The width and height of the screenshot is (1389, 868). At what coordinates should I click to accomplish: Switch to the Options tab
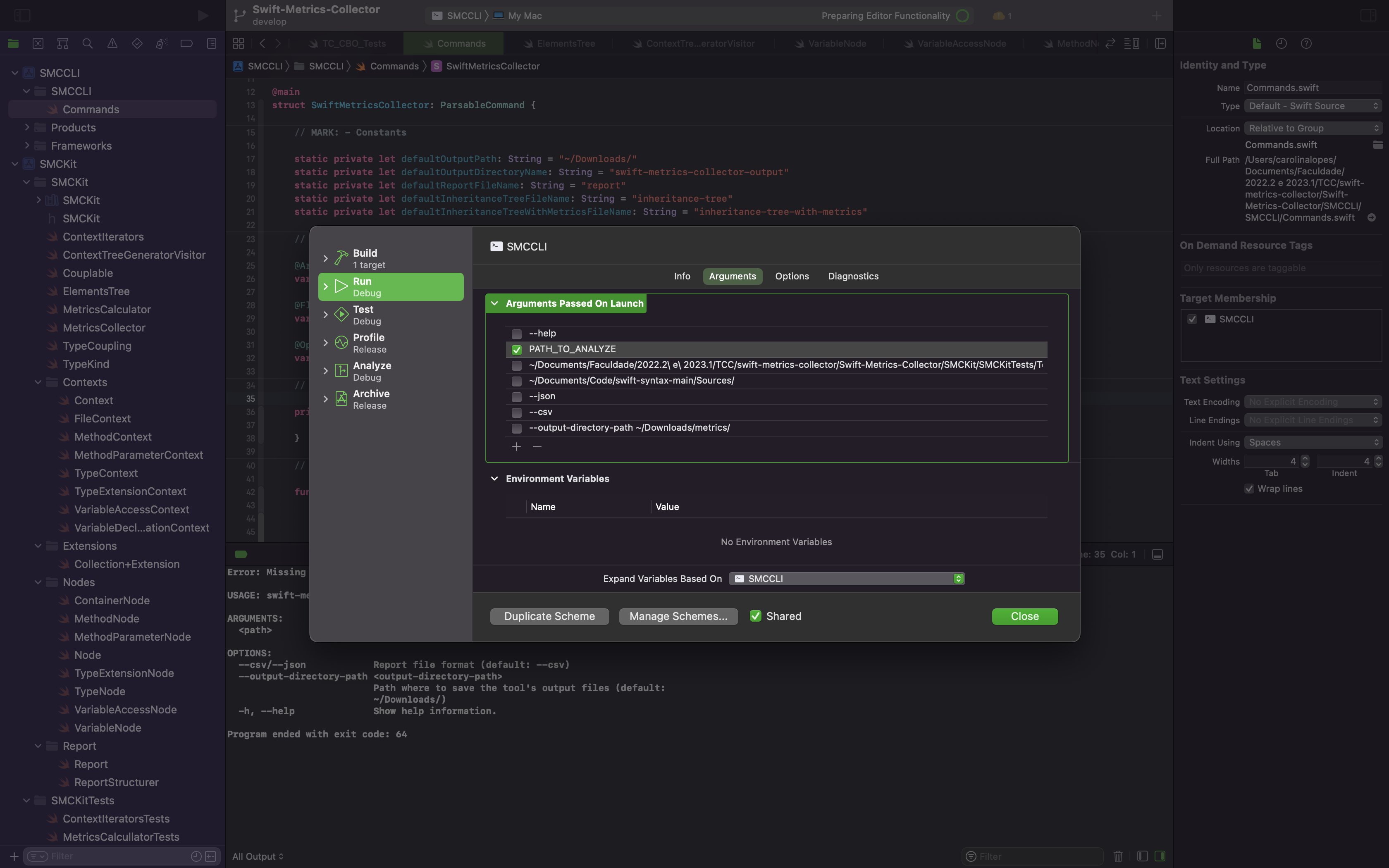pyautogui.click(x=792, y=276)
